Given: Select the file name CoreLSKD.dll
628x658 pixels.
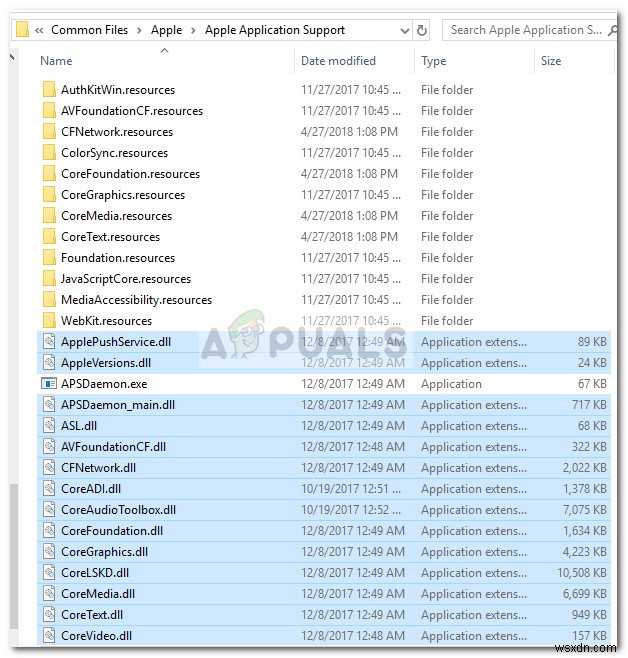Looking at the screenshot, I should click(95, 572).
